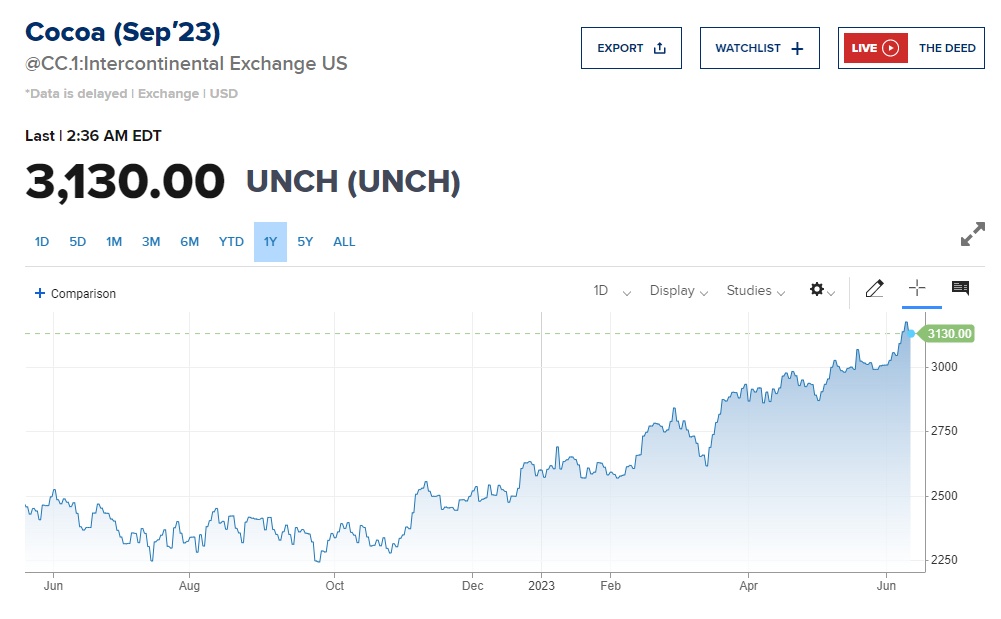Click the 3130.00 price label on axis
Viewport: 1001px width, 619px height.
click(x=949, y=334)
